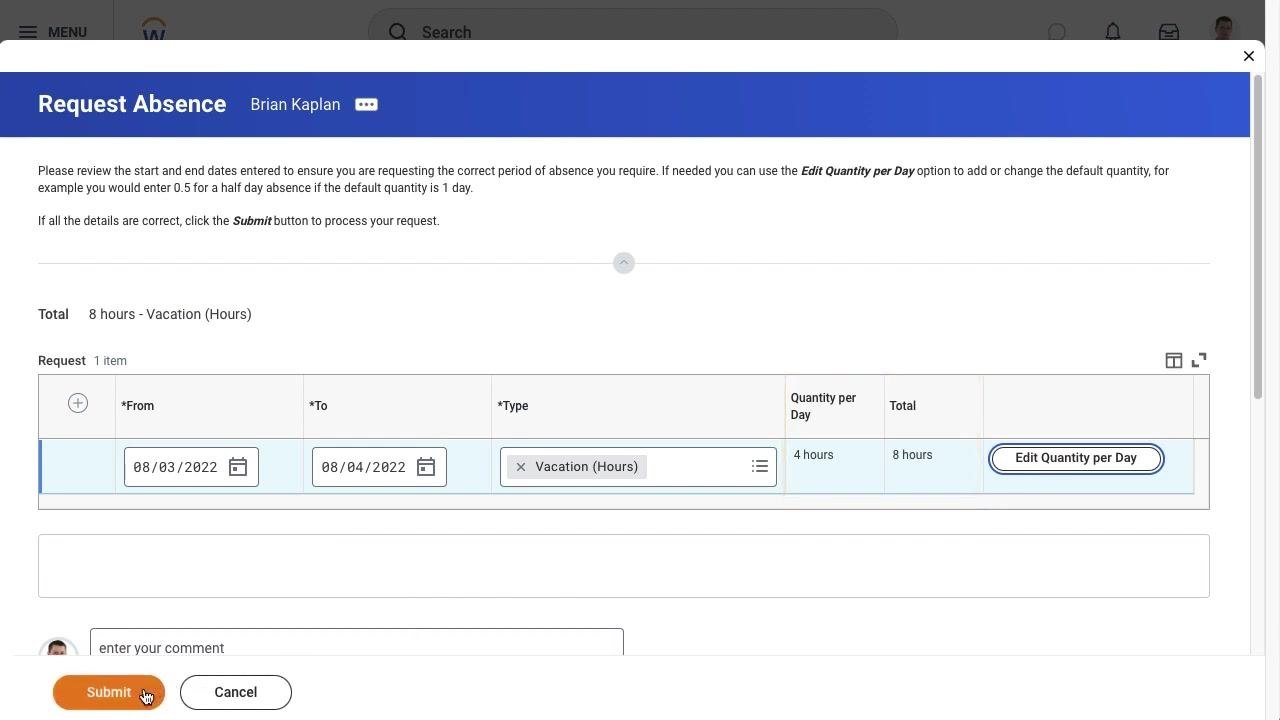Cancel the absence request
Viewport: 1280px width, 720px height.
click(x=236, y=692)
